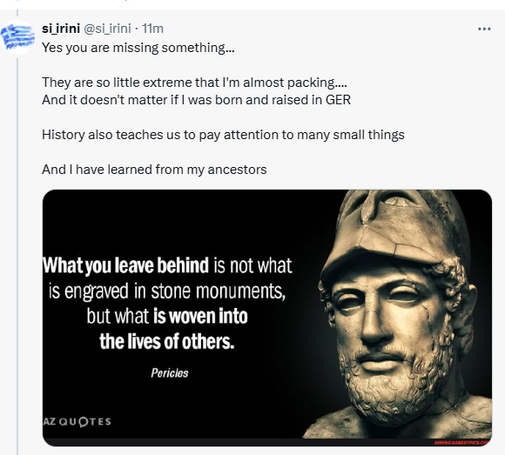Image resolution: width=505 pixels, height=455 pixels.
Task: Click the americasbestpics.com watermark
Action: coord(463,442)
